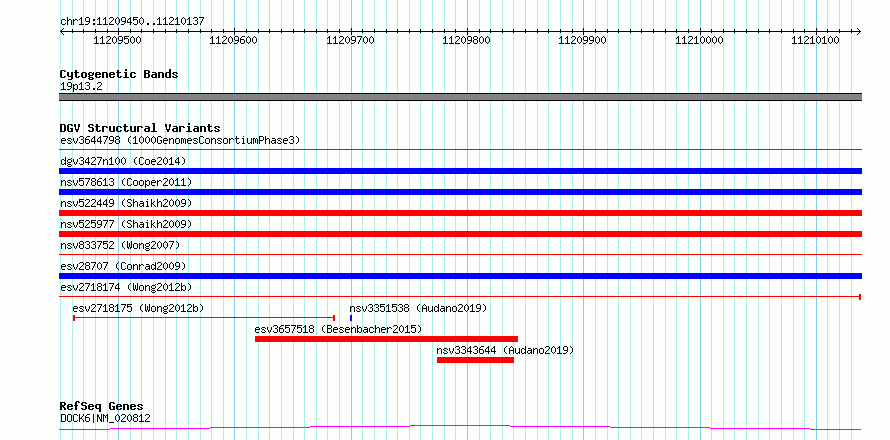The image size is (890, 440).
Task: Select the esv3657518 red variant bar
Action: pos(386,339)
